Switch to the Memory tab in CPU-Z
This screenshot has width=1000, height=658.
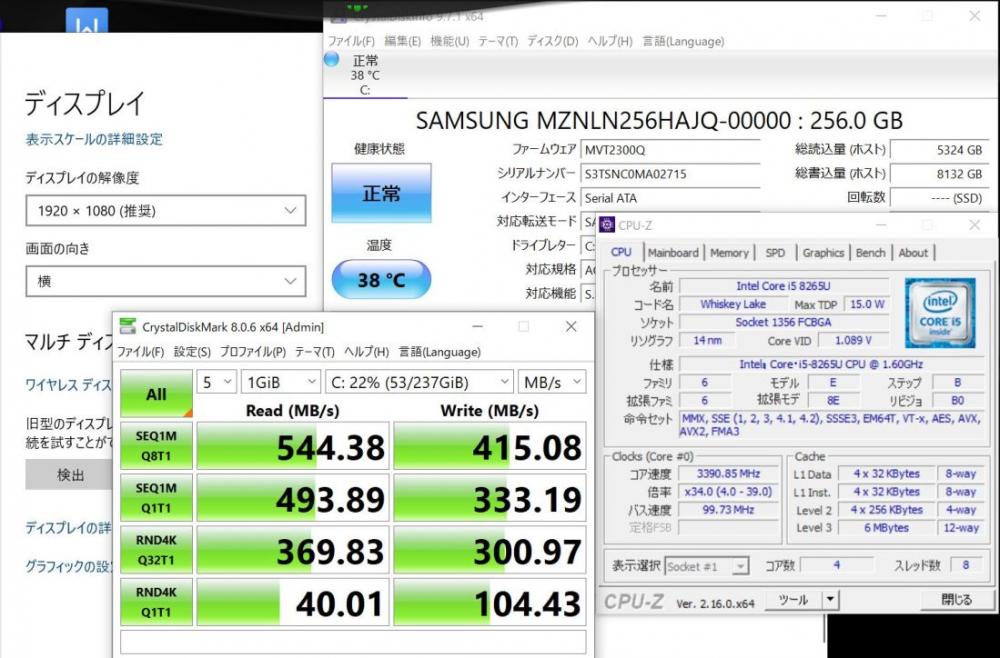click(x=729, y=252)
